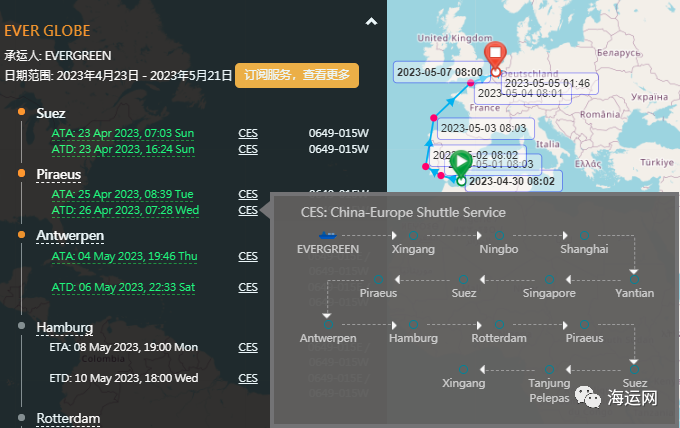Image resolution: width=680 pixels, height=428 pixels.
Task: Click the Piraeus orange bullet marker
Action: (x=21, y=173)
